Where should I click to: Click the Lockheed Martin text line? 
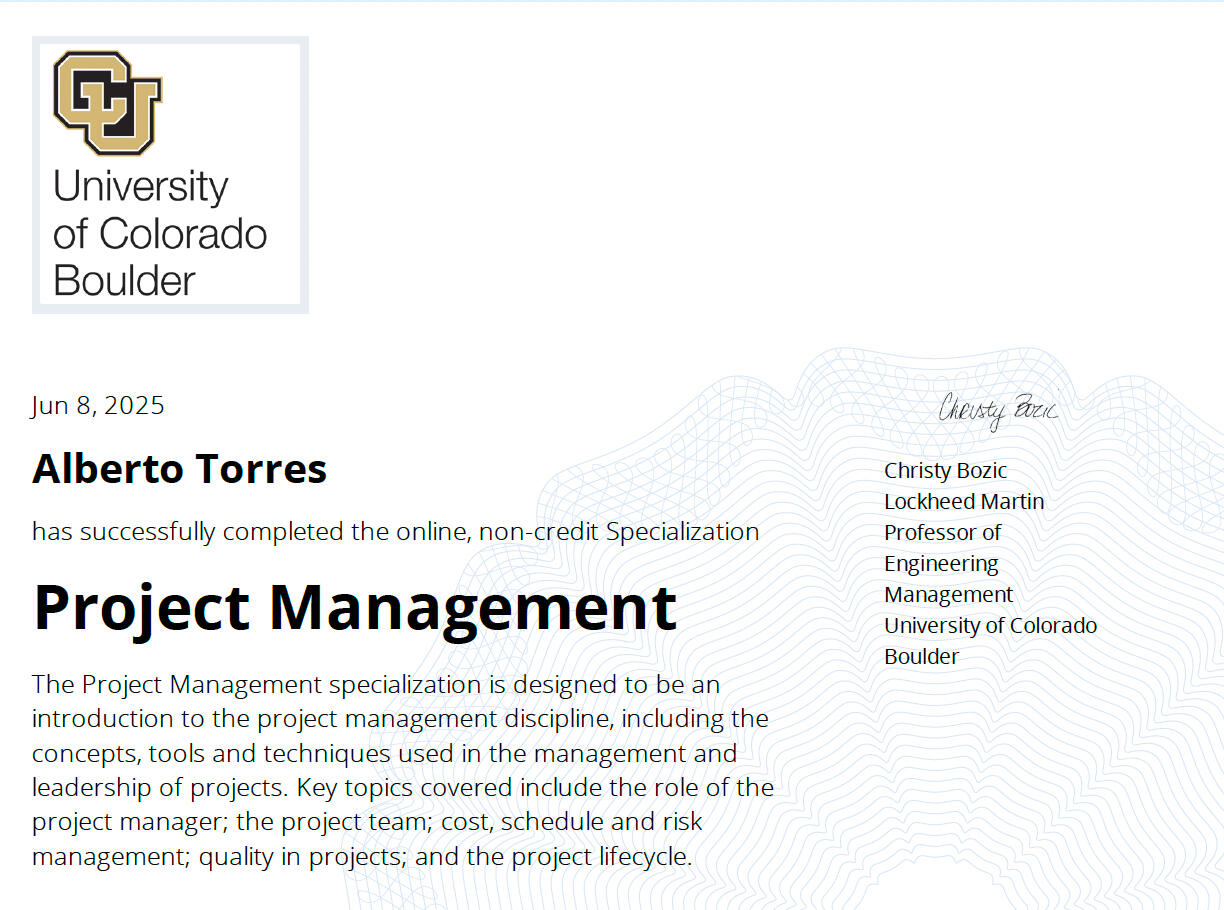pos(964,502)
